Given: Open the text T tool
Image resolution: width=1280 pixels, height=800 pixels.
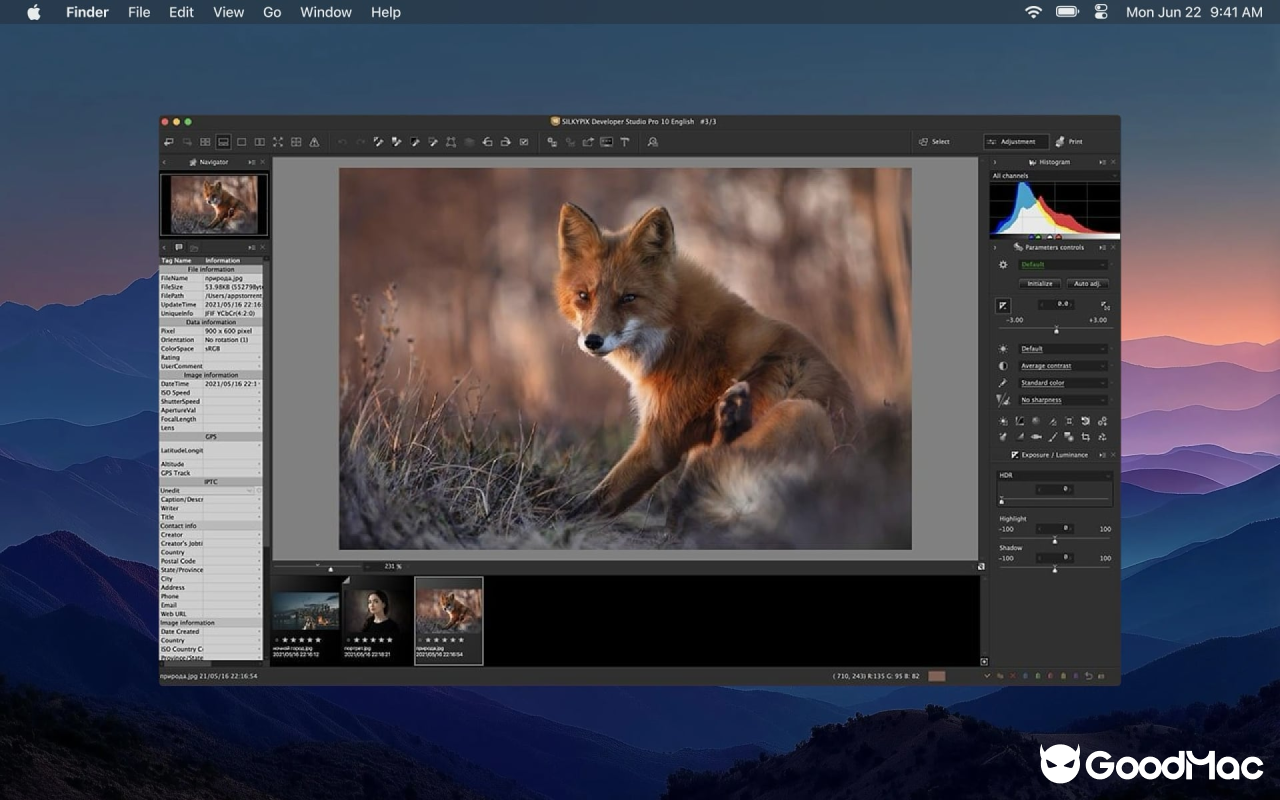Looking at the screenshot, I should pyautogui.click(x=625, y=142).
